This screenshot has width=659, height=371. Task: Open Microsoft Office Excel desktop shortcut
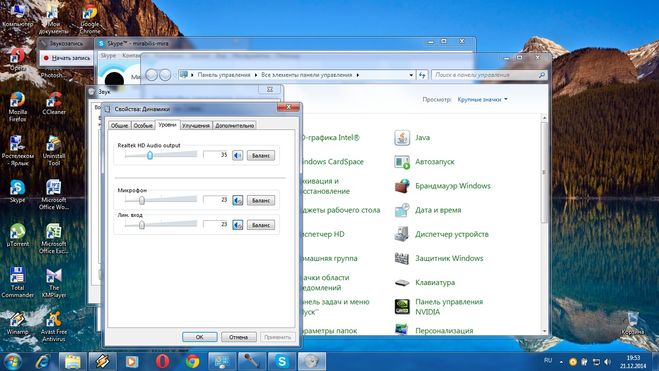click(54, 239)
